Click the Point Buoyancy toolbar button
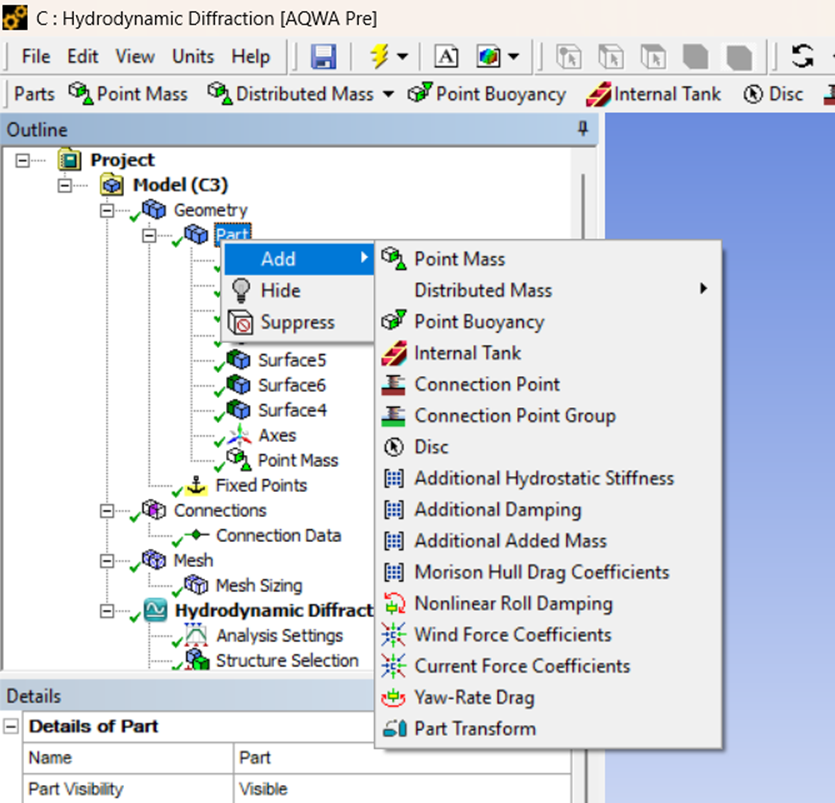 pyautogui.click(x=487, y=94)
